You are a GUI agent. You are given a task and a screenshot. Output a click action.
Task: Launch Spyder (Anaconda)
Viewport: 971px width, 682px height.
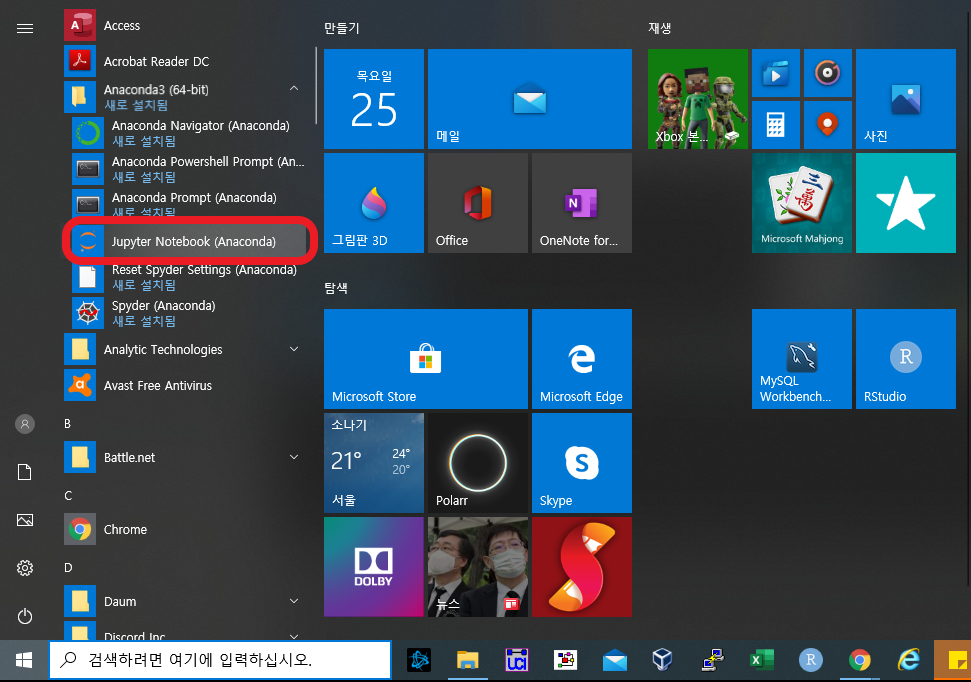tap(189, 313)
